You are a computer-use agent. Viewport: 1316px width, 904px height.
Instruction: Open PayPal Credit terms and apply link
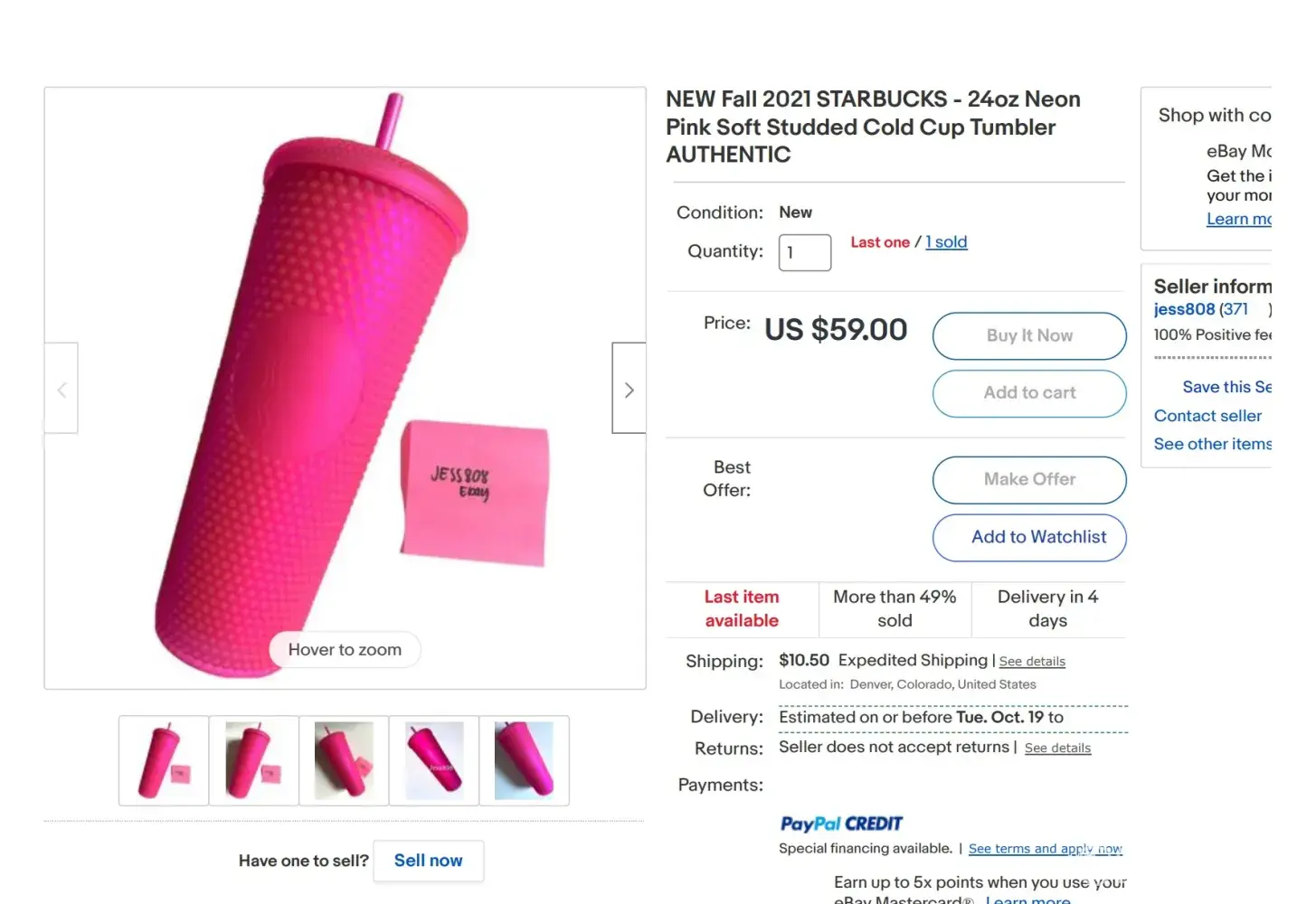(1045, 849)
